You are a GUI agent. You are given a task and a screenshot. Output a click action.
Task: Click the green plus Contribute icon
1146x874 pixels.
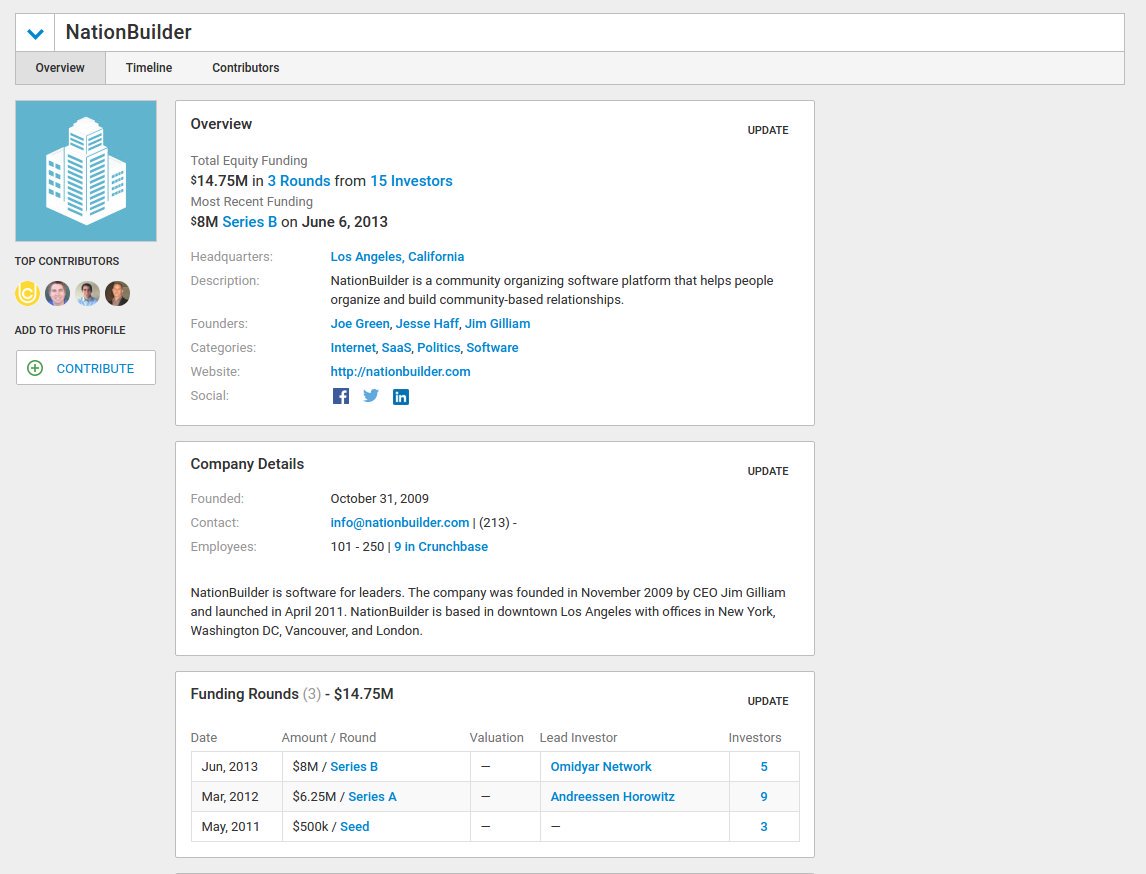[35, 368]
